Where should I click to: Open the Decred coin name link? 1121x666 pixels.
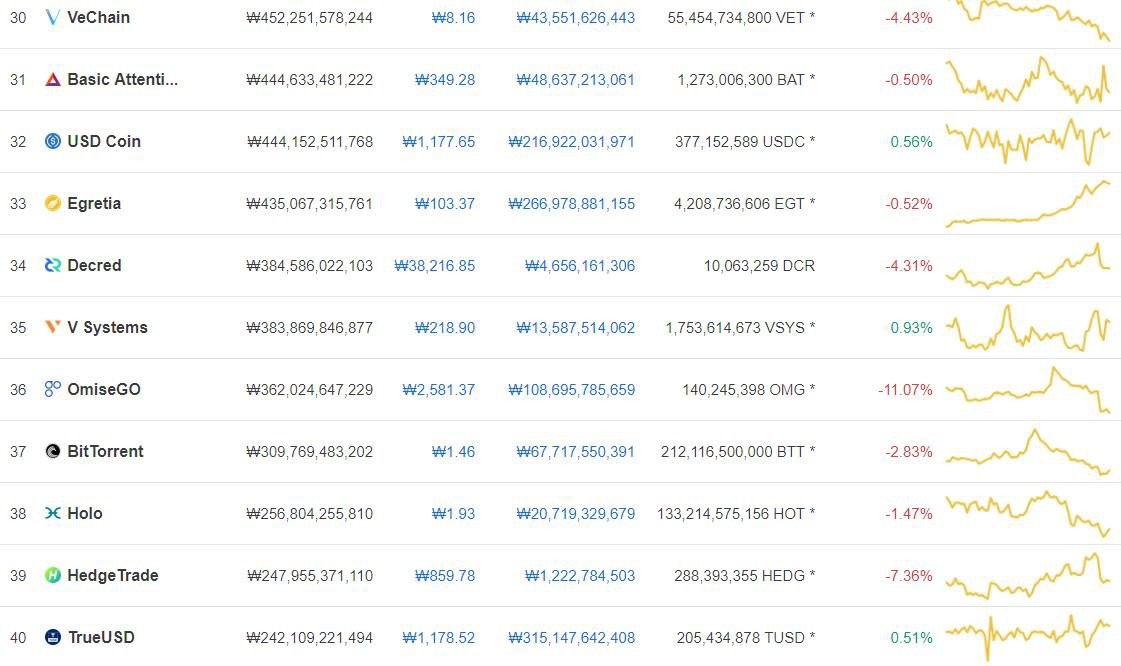point(94,265)
